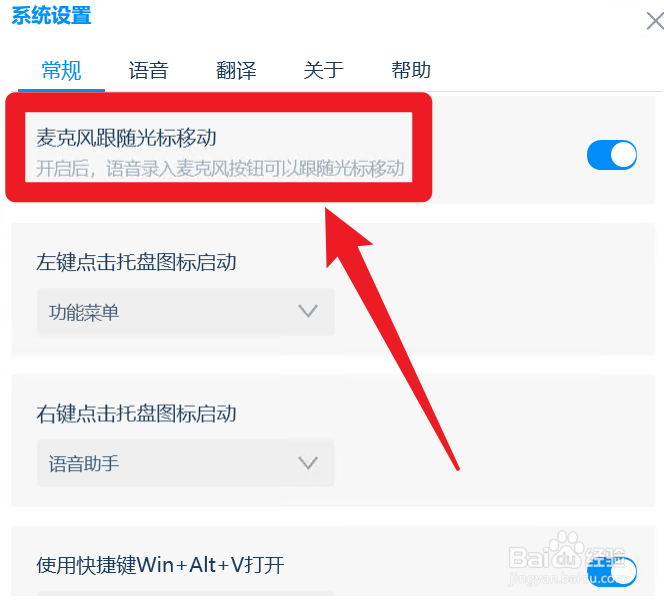Click the Baidu paw logo watermark
This screenshot has width=664, height=602.
[564, 550]
